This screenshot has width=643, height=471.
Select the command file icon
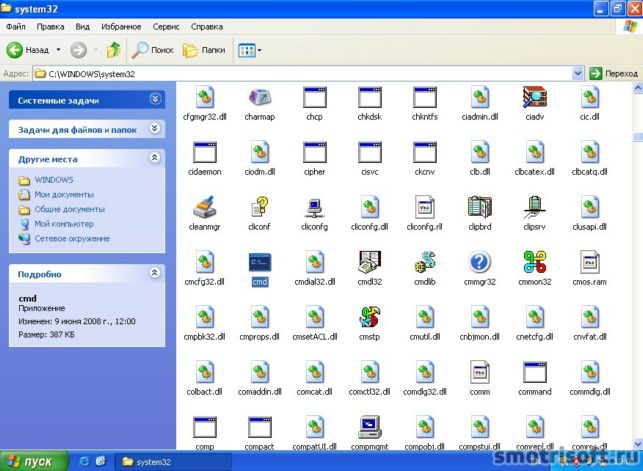(535, 372)
